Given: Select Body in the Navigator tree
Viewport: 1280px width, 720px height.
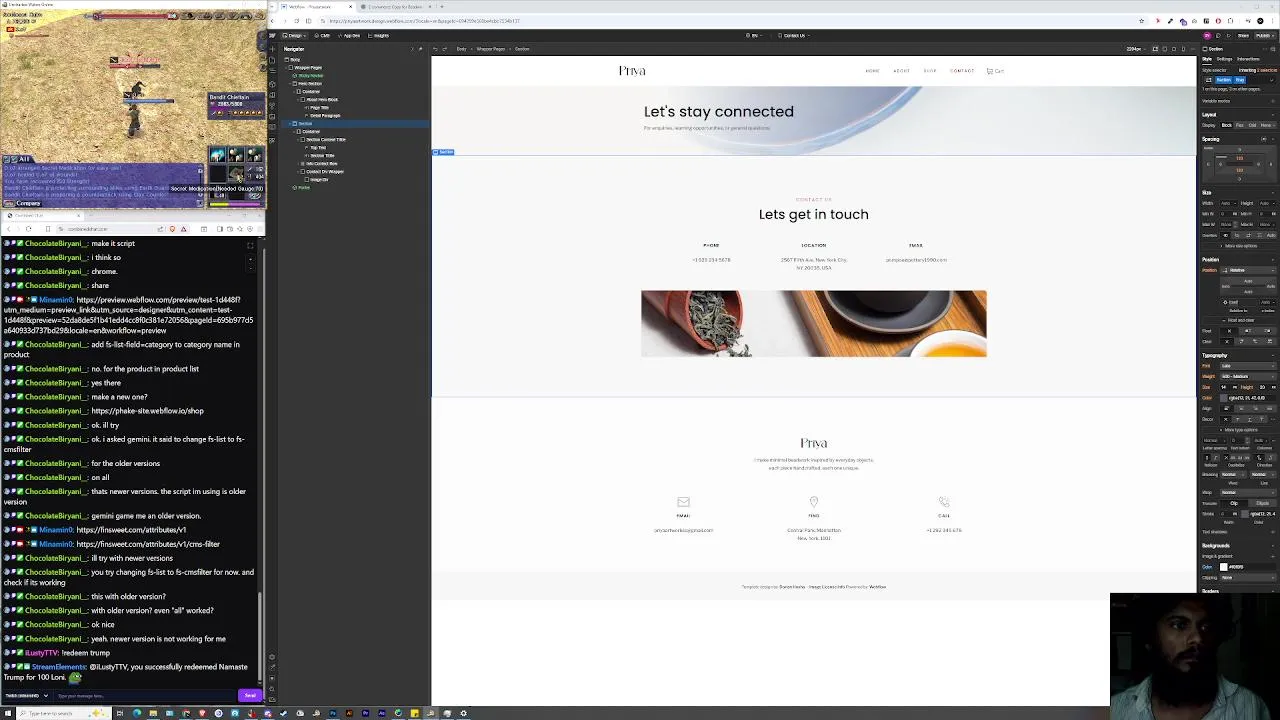Looking at the screenshot, I should 295,60.
